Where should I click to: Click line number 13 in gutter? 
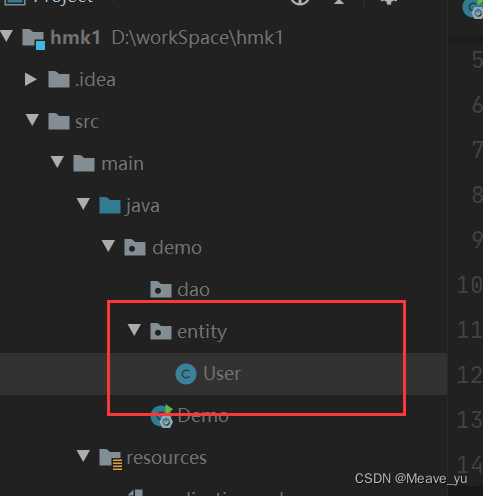click(x=470, y=420)
